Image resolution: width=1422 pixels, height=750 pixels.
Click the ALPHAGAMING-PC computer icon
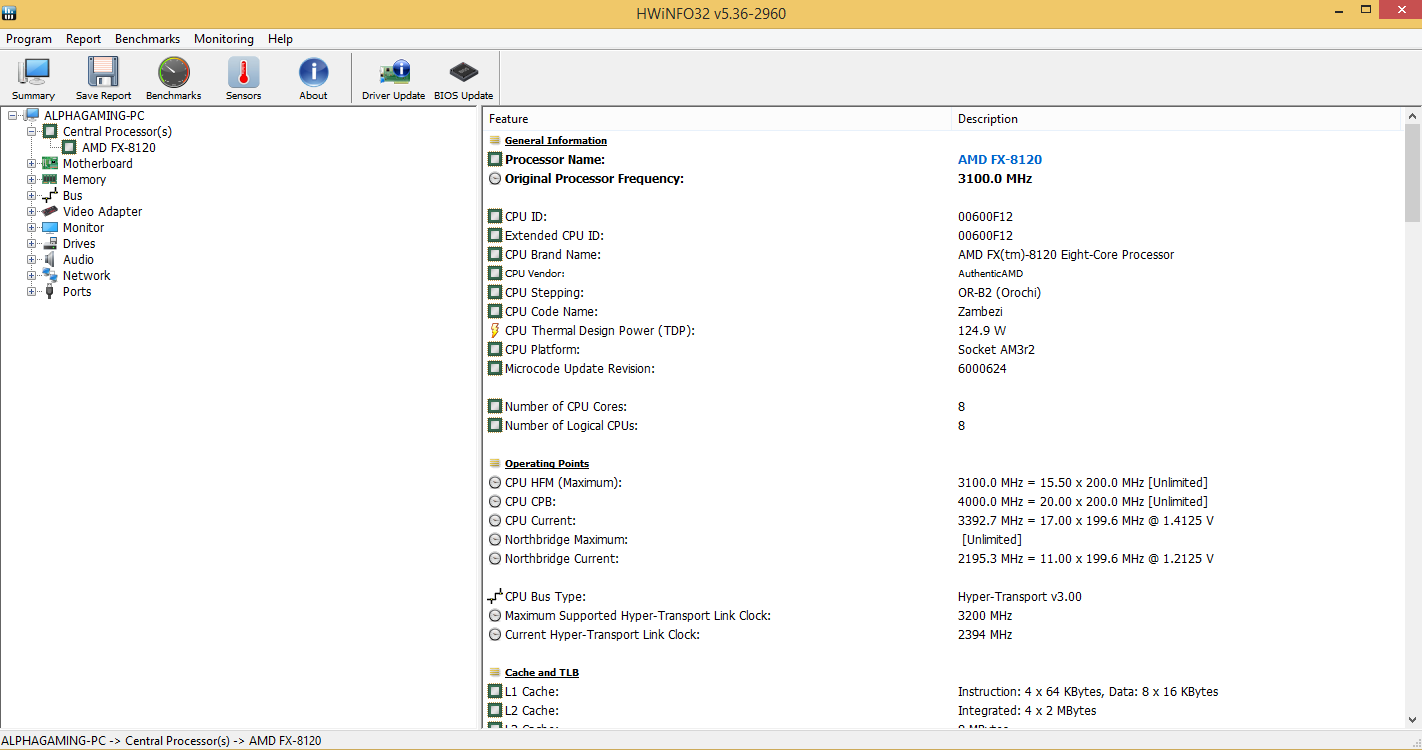pyautogui.click(x=31, y=115)
